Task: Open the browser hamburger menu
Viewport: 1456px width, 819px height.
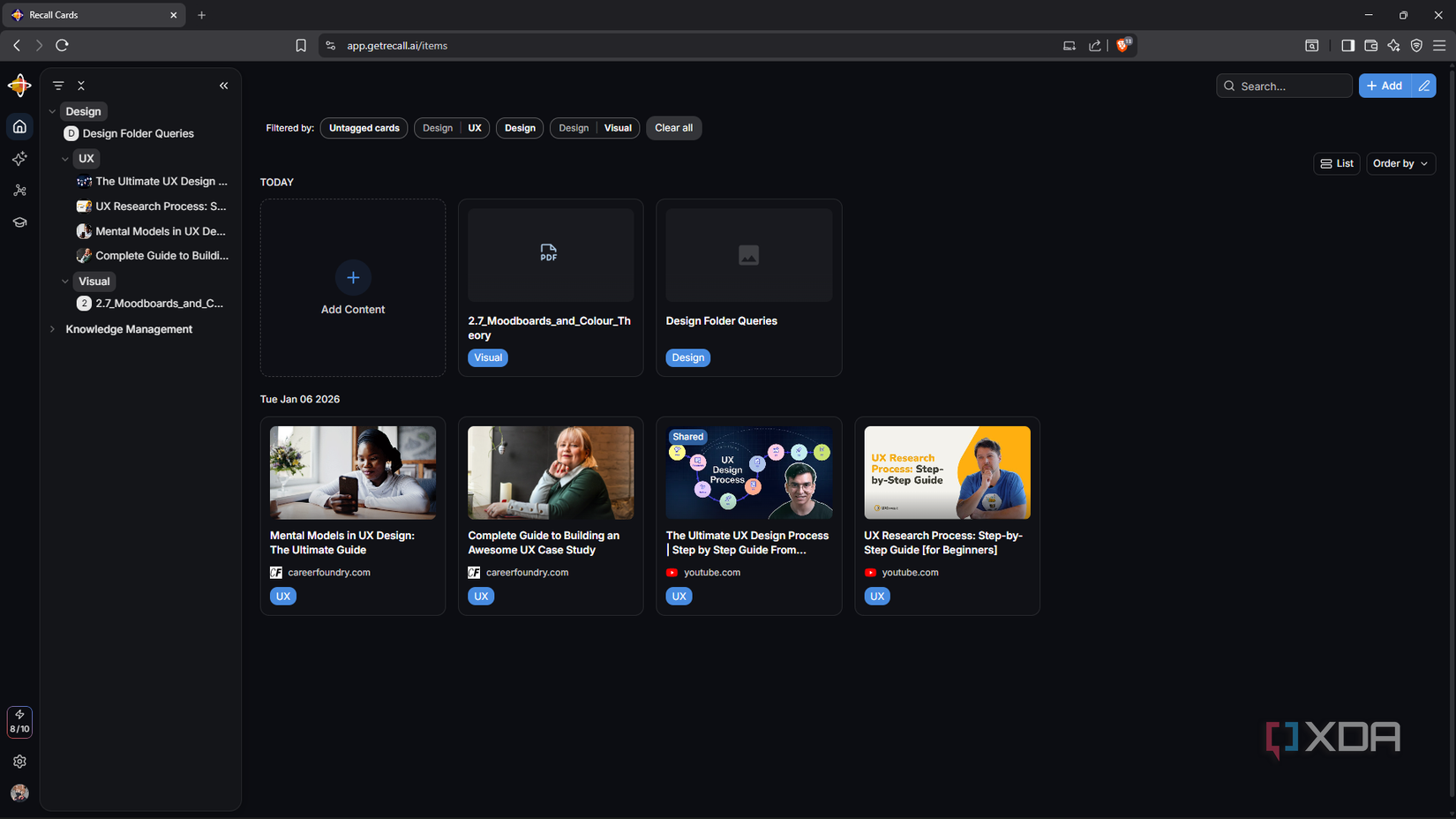Action: pos(1440,45)
